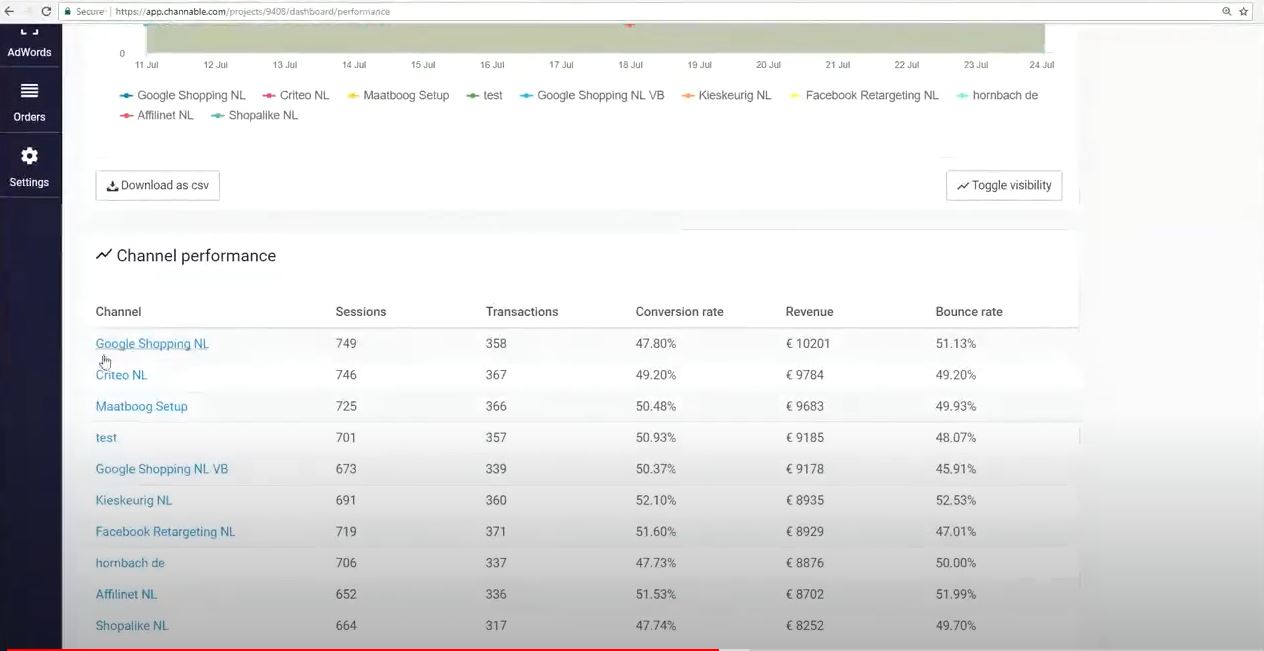The image size is (1264, 651).
Task: Click Toggle visibility button
Action: pos(1004,185)
